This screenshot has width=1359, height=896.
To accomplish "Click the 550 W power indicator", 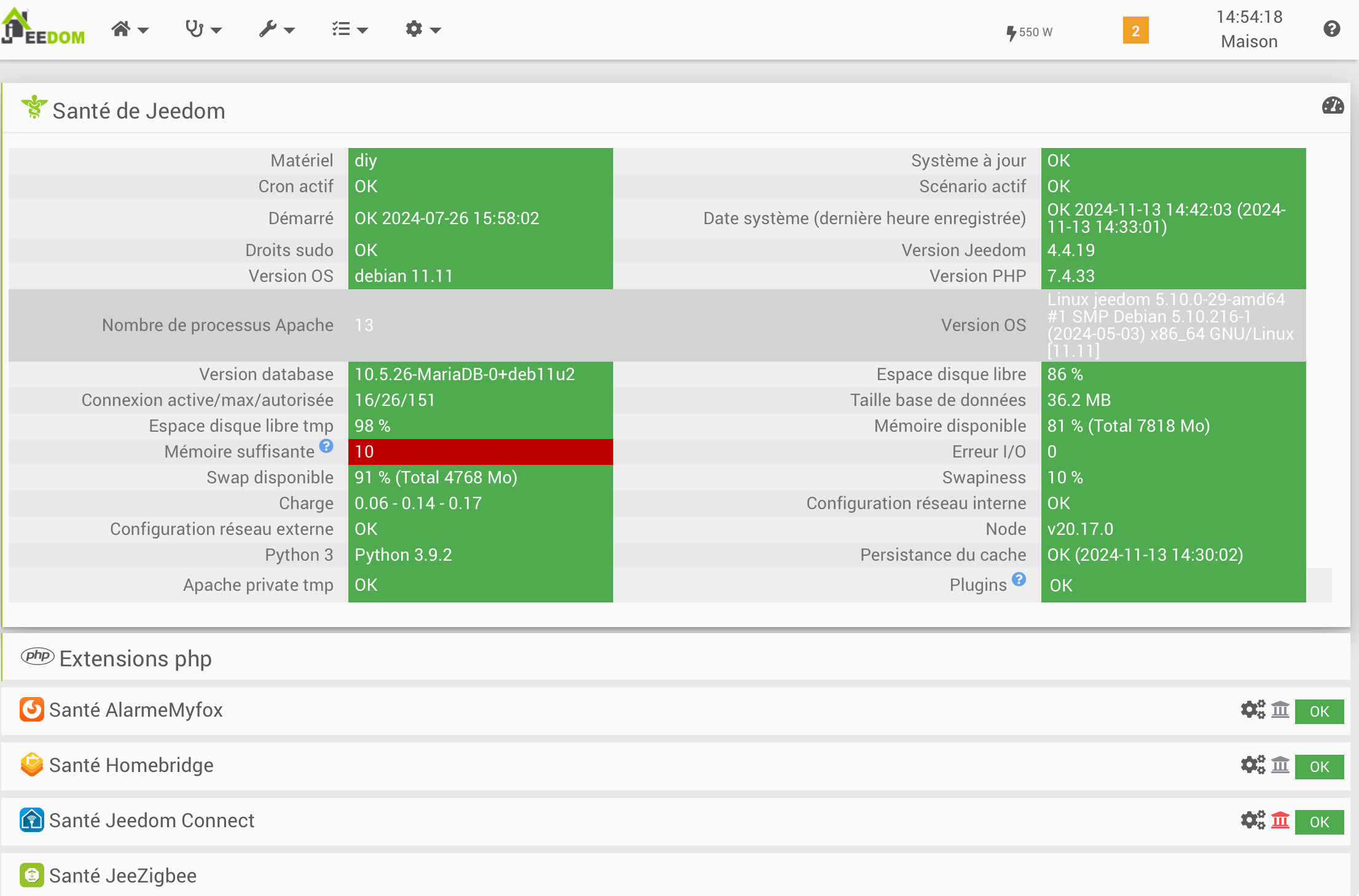I will (x=1029, y=32).
